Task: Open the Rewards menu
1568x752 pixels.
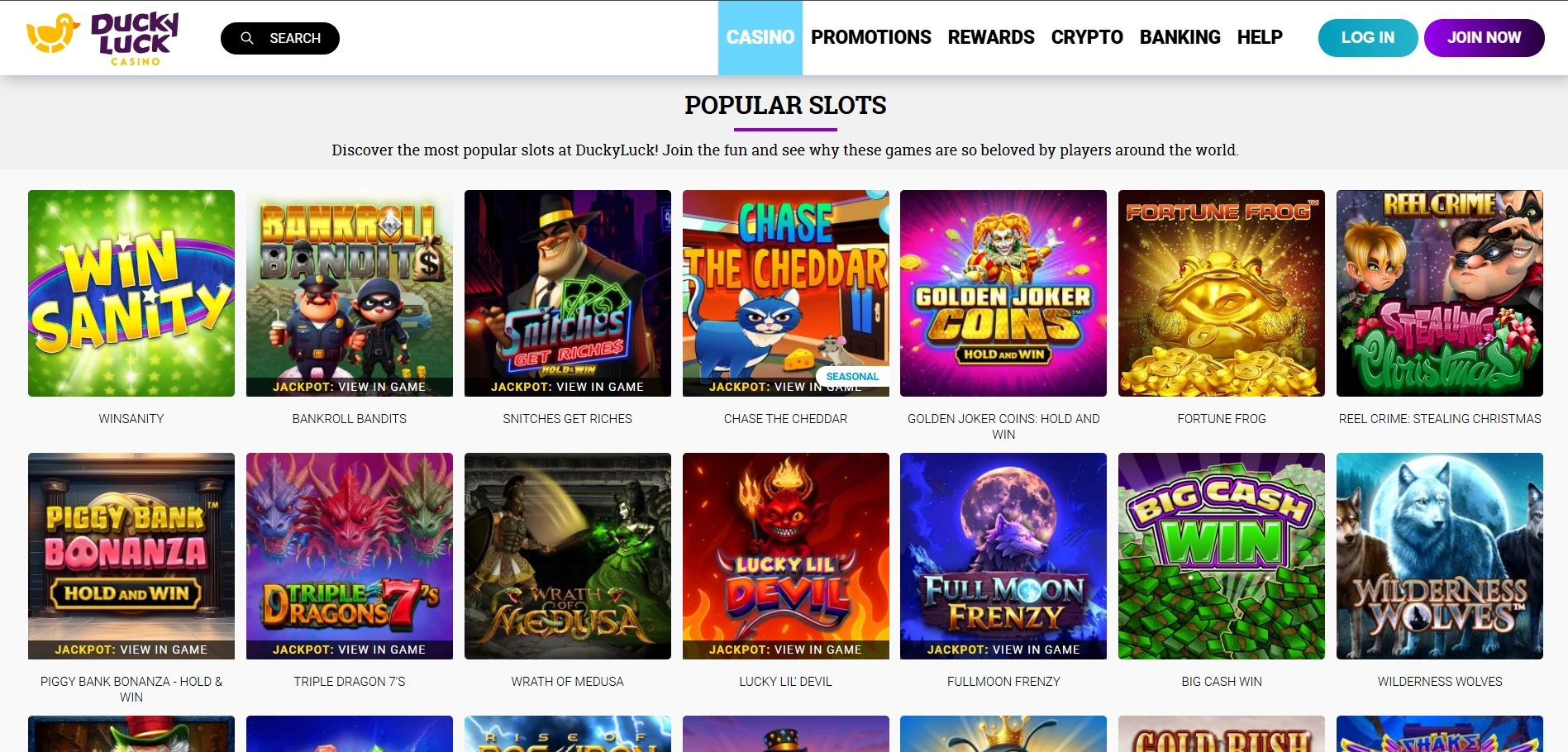Action: click(991, 37)
